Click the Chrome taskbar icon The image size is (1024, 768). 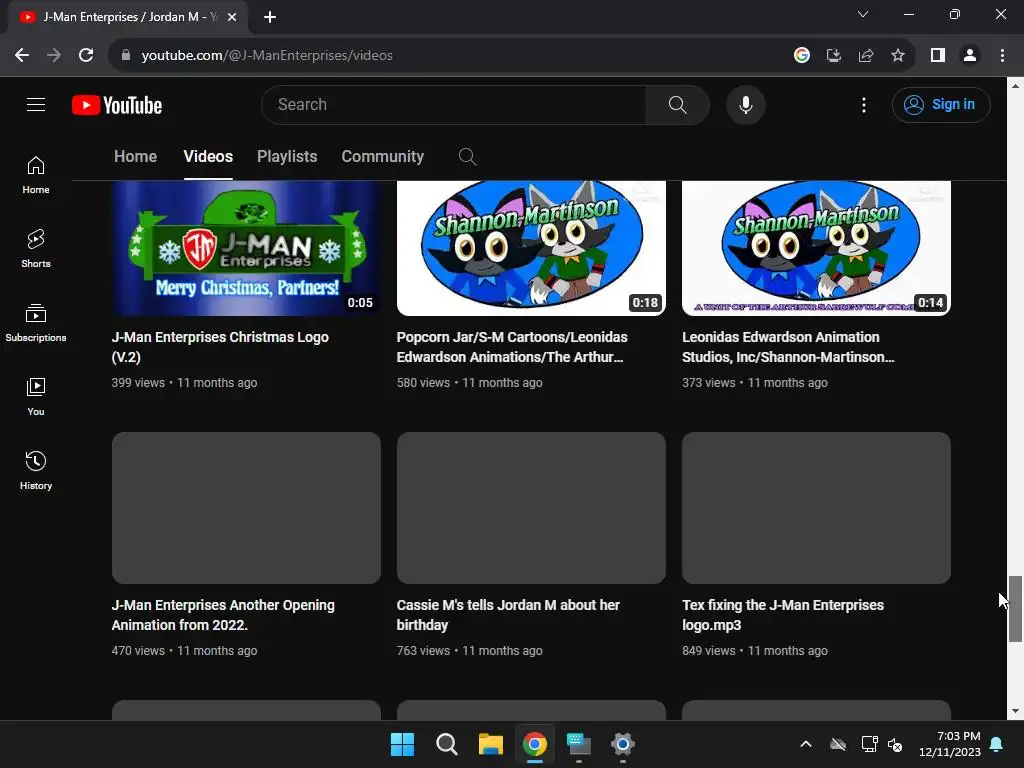[x=535, y=744]
